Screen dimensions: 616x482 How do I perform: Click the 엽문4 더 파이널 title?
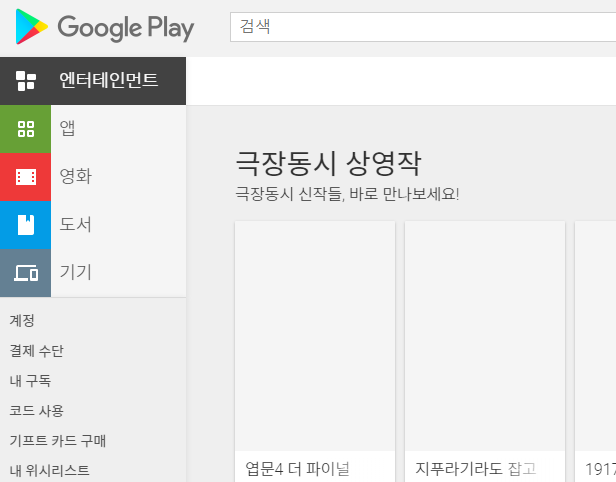click(297, 469)
